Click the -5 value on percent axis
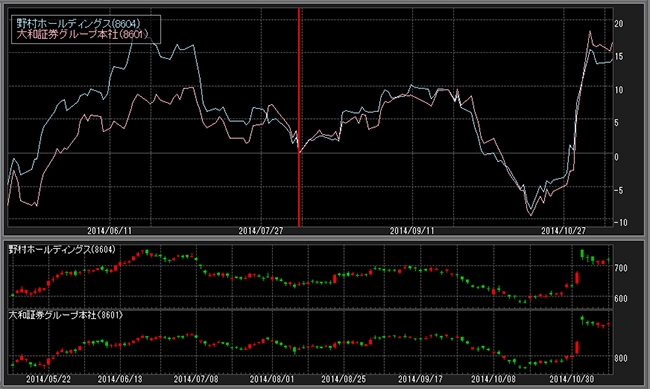Screen dimensions: 650x389 (618, 190)
